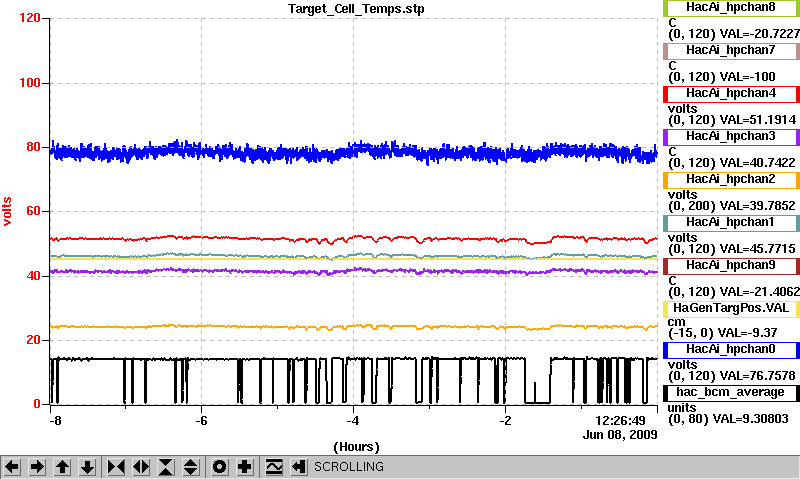
Task: Select the HacAi_hpchan3 curve legend
Action: tap(731, 137)
